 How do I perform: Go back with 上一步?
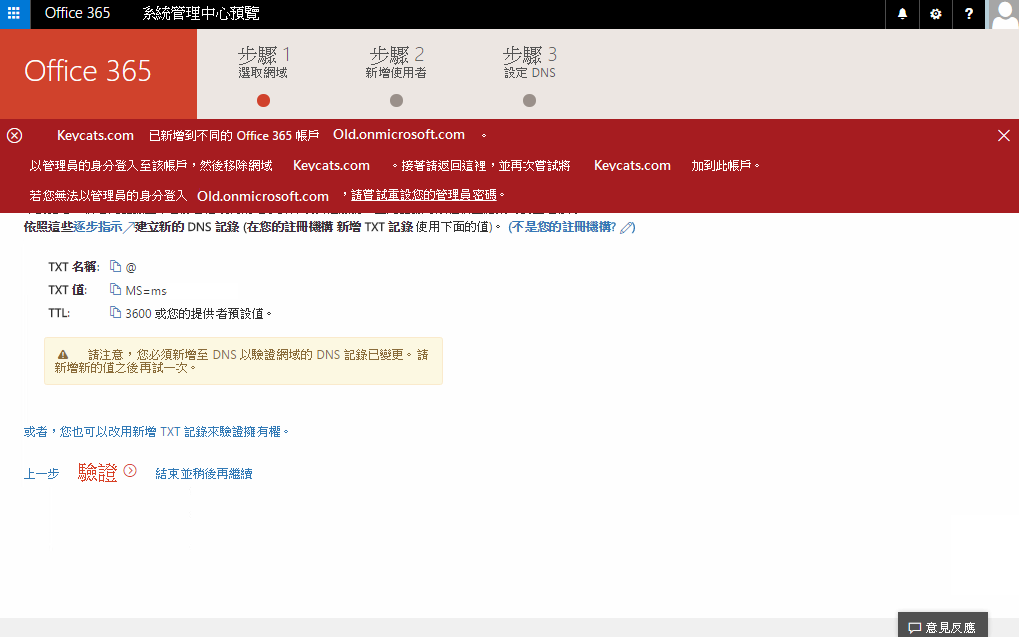[x=42, y=474]
